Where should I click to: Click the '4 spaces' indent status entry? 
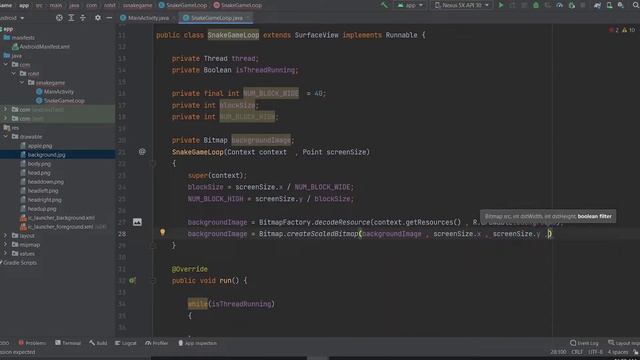coord(618,352)
